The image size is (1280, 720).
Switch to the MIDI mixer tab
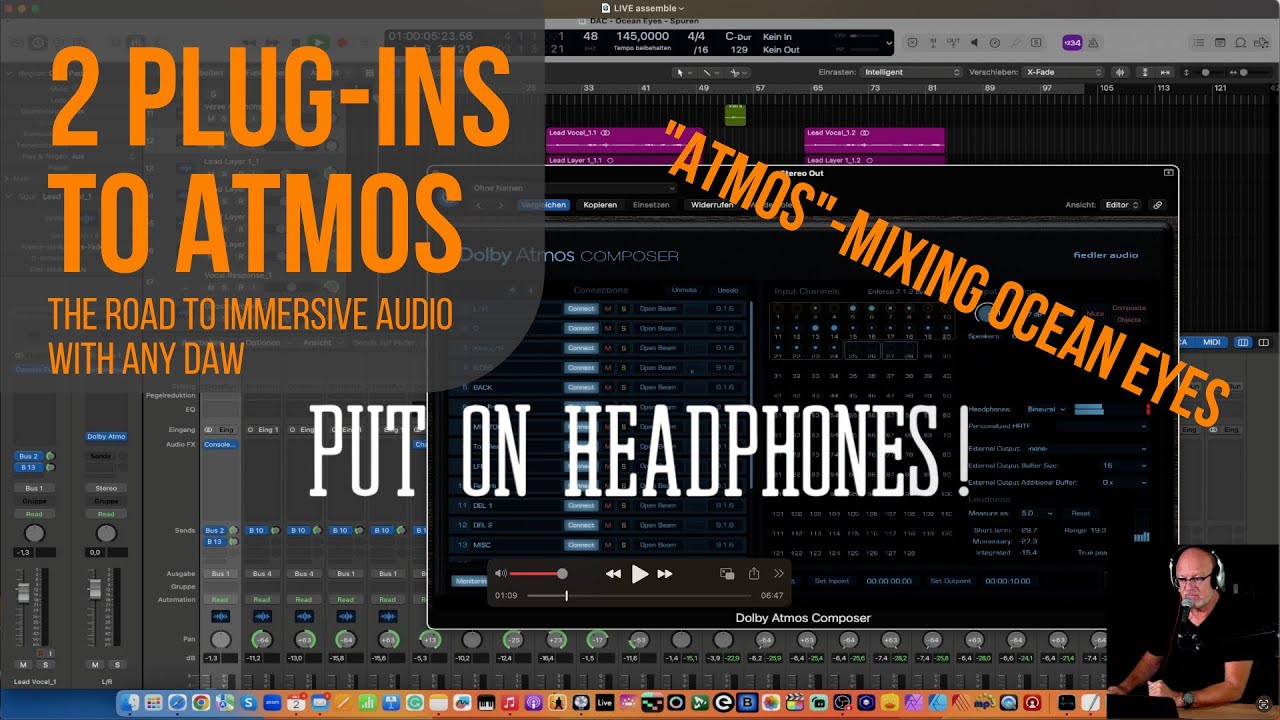[1211, 342]
